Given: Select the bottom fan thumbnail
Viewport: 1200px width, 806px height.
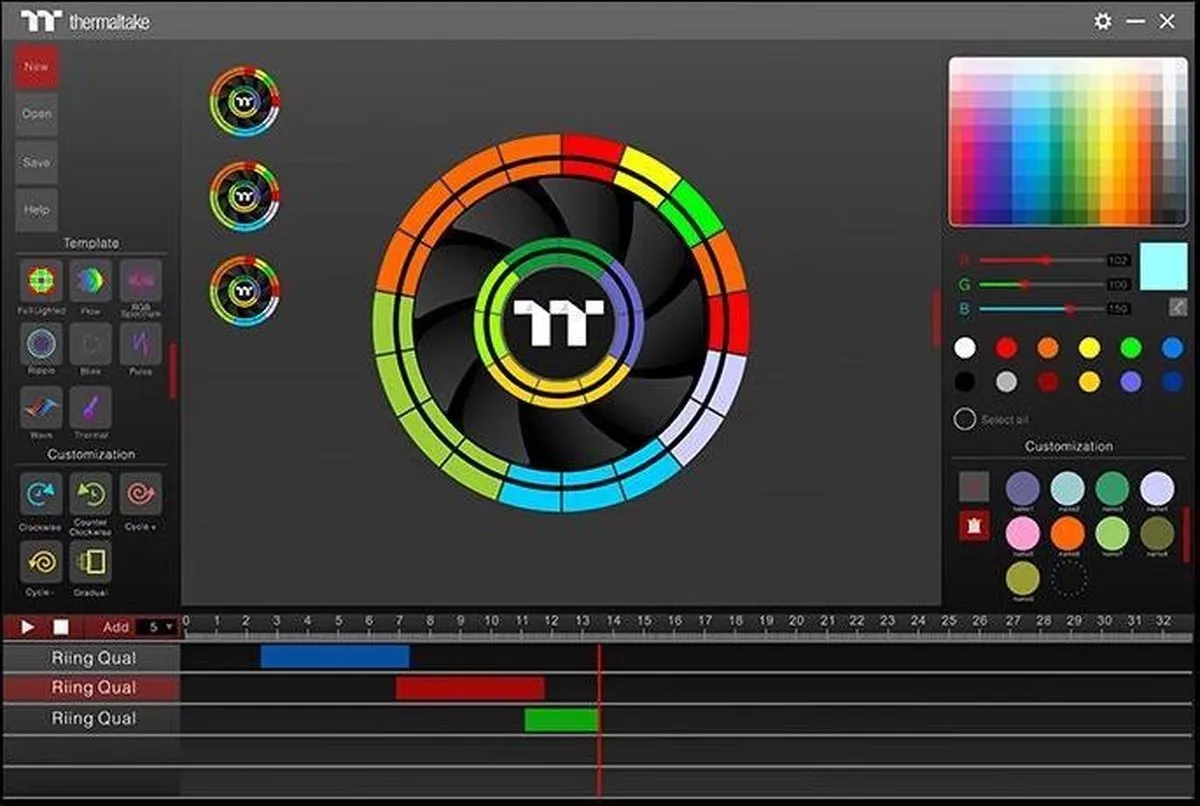Looking at the screenshot, I should click(x=245, y=290).
